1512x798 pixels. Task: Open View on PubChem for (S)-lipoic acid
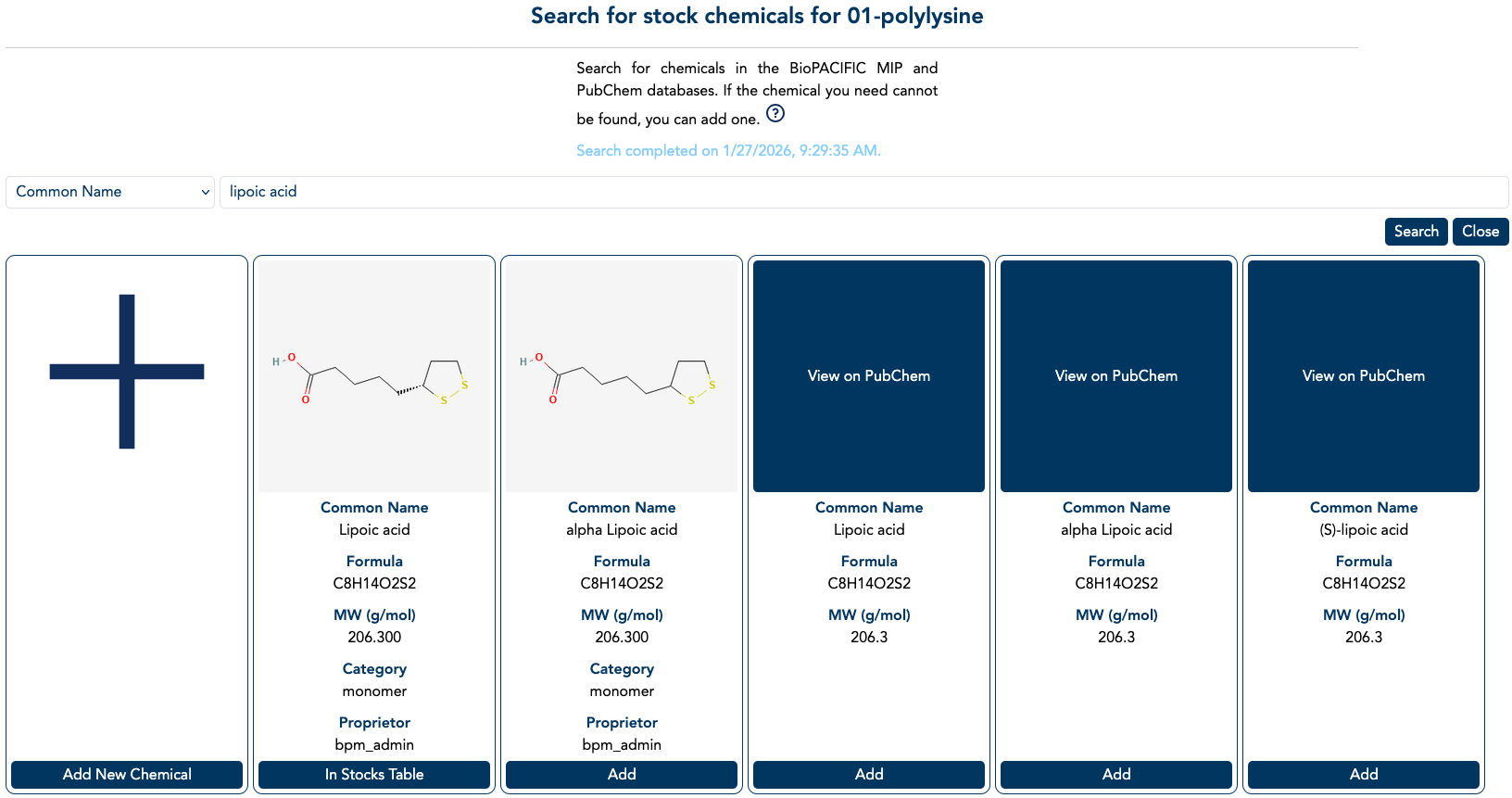(x=1364, y=376)
